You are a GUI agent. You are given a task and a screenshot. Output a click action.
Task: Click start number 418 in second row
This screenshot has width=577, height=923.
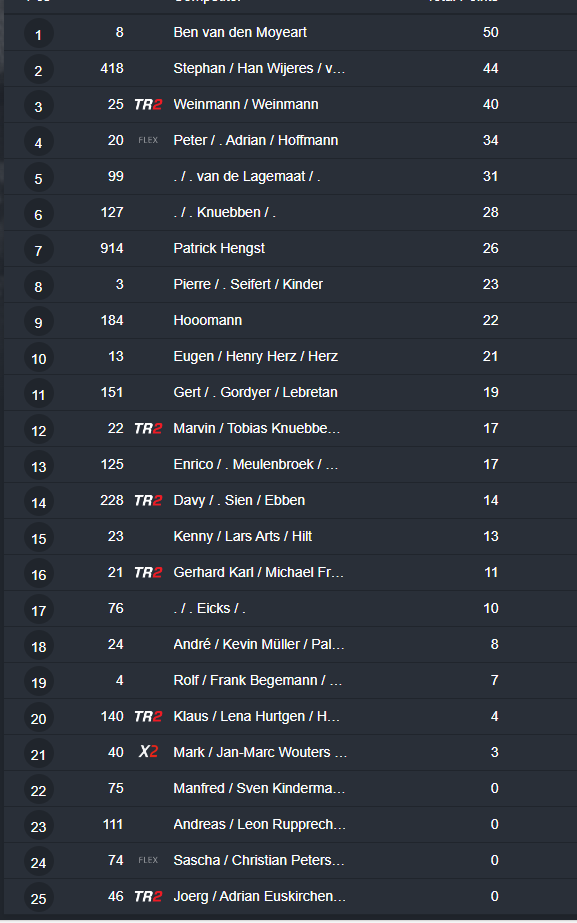coord(112,68)
